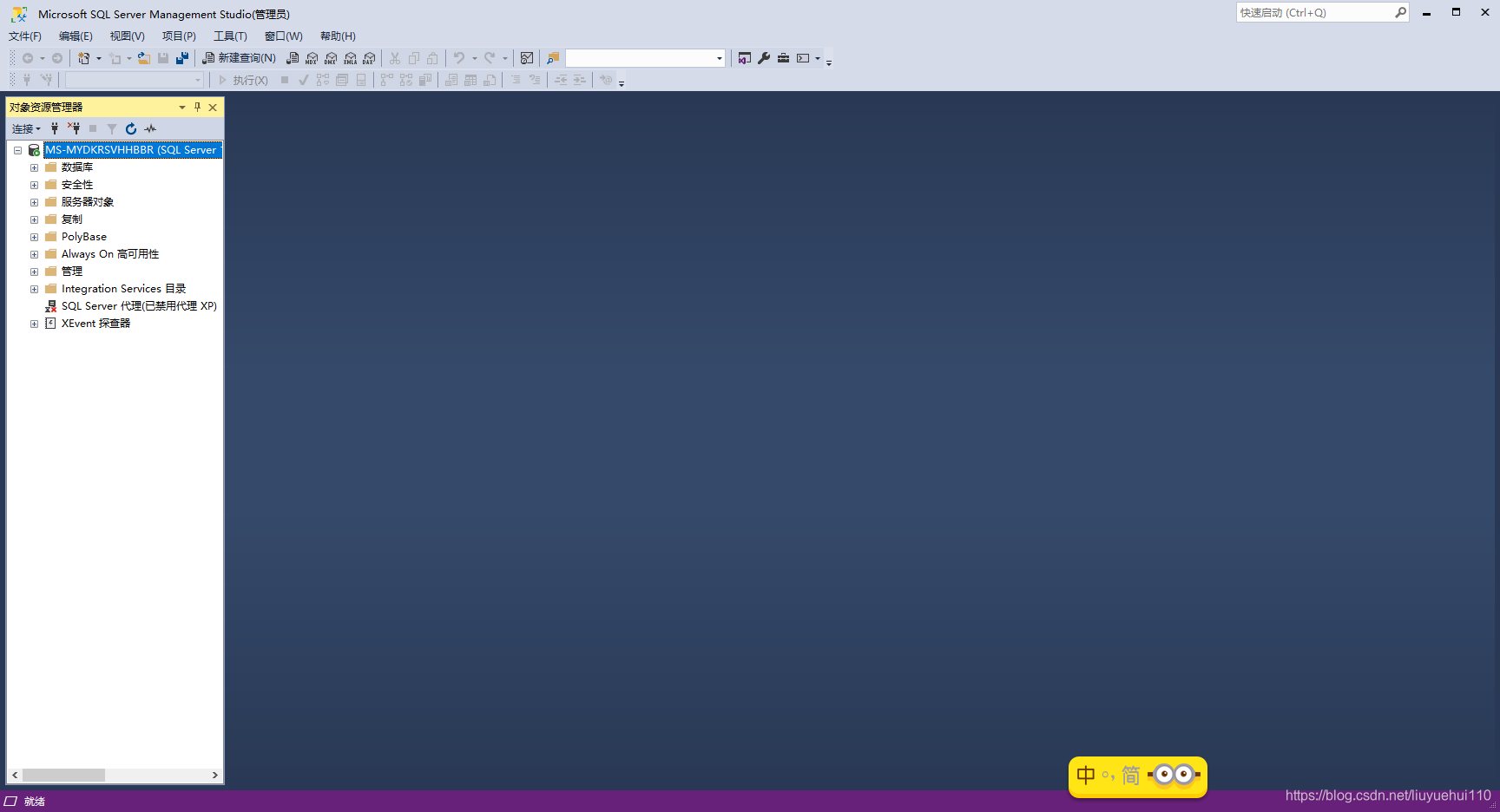1500x812 pixels.
Task: Expand the 数据库 node
Action: [34, 167]
